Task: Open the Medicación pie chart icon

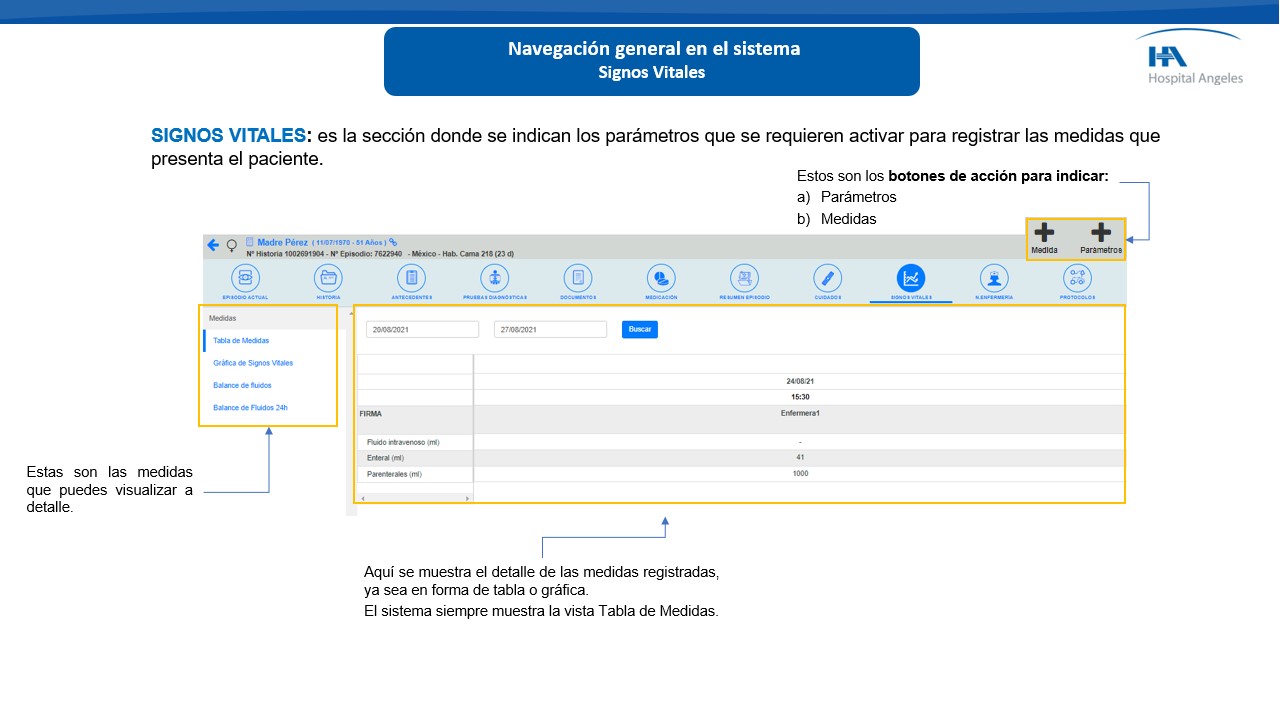Action: [x=660, y=278]
